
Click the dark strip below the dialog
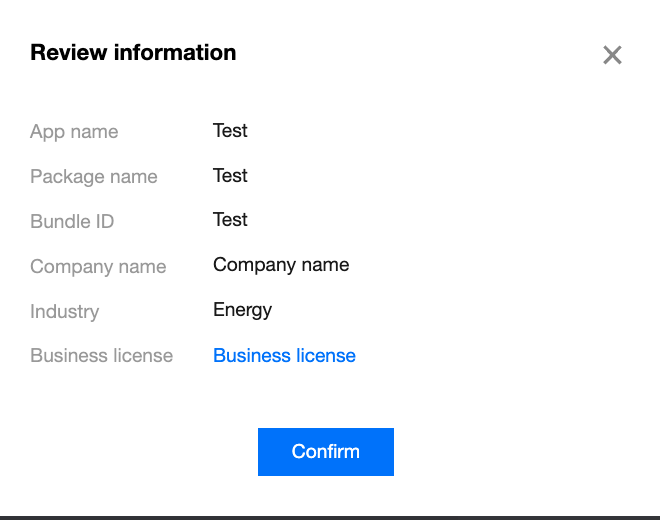330,517
